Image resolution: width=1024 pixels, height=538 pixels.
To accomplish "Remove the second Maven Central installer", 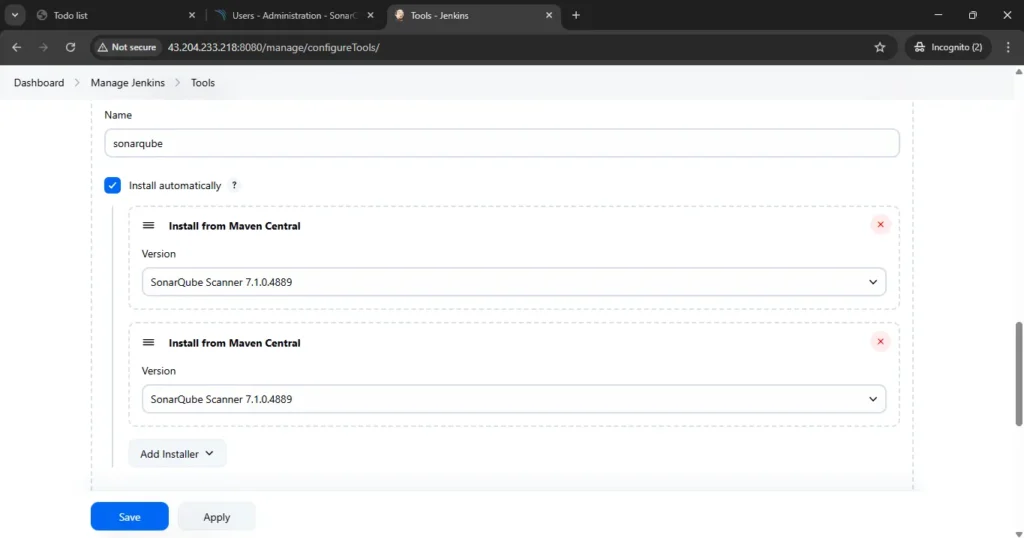I will tap(880, 342).
